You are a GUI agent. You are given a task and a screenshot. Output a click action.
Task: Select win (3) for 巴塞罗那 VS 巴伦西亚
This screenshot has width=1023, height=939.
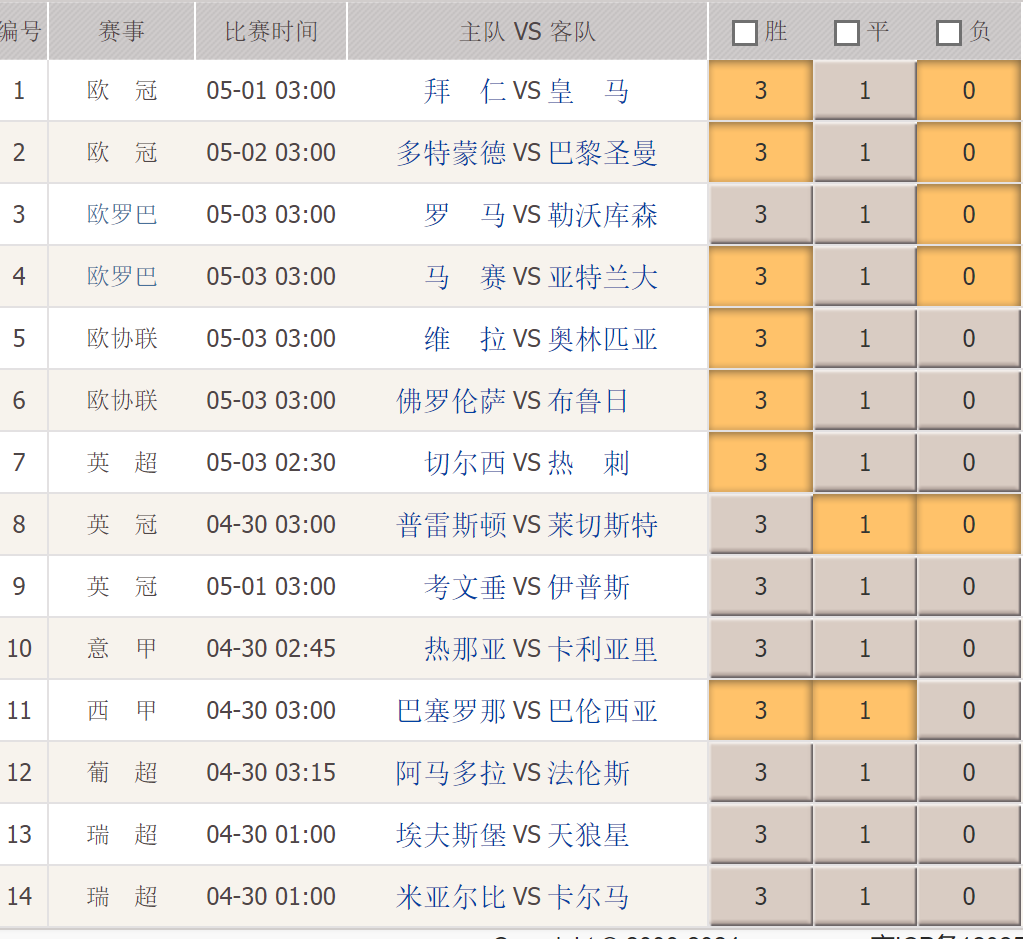(761, 711)
